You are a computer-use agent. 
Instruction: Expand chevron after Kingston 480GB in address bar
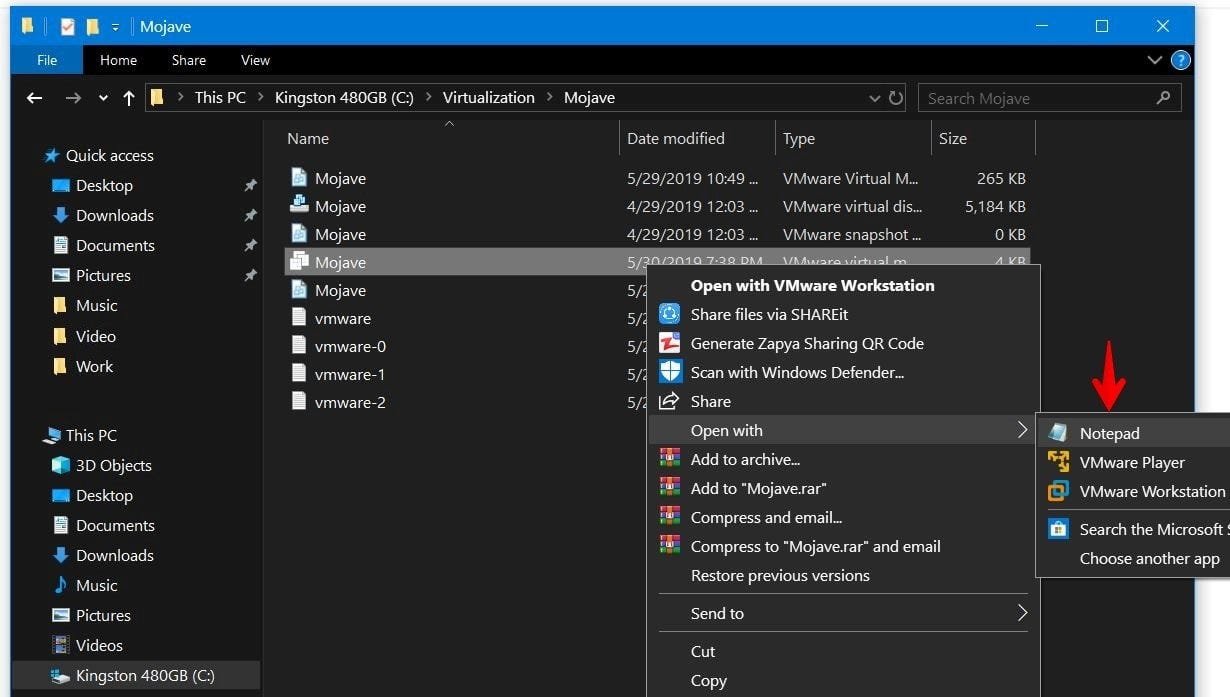(x=428, y=98)
